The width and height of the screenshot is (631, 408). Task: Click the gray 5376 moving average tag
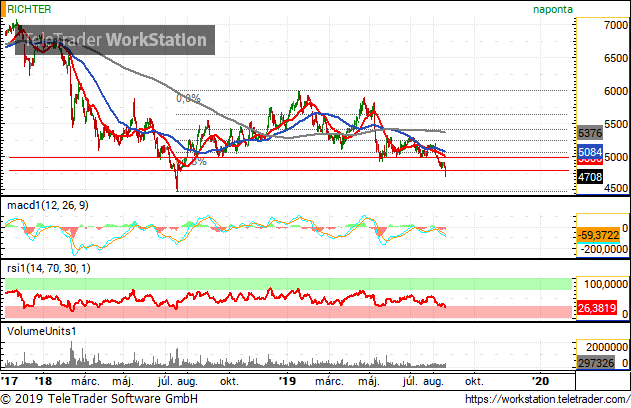click(x=590, y=133)
